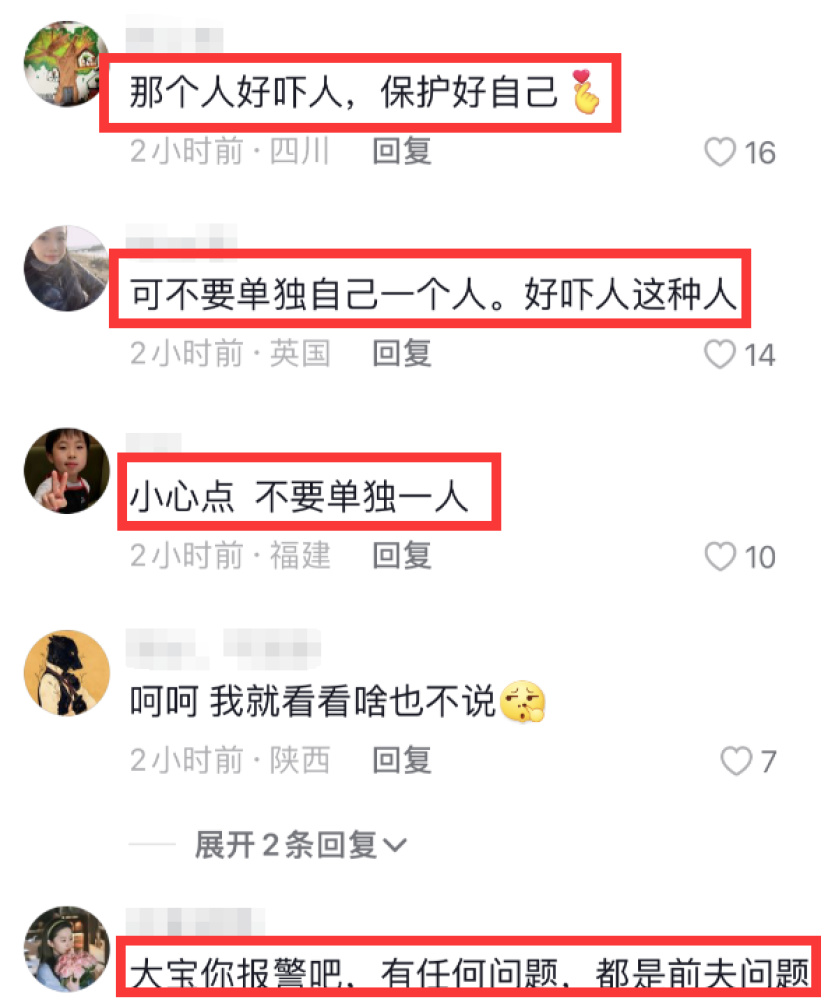Screen dimensions: 828x1000
Task: Like the Shaanxi comment with 7 likes
Action: click(736, 761)
